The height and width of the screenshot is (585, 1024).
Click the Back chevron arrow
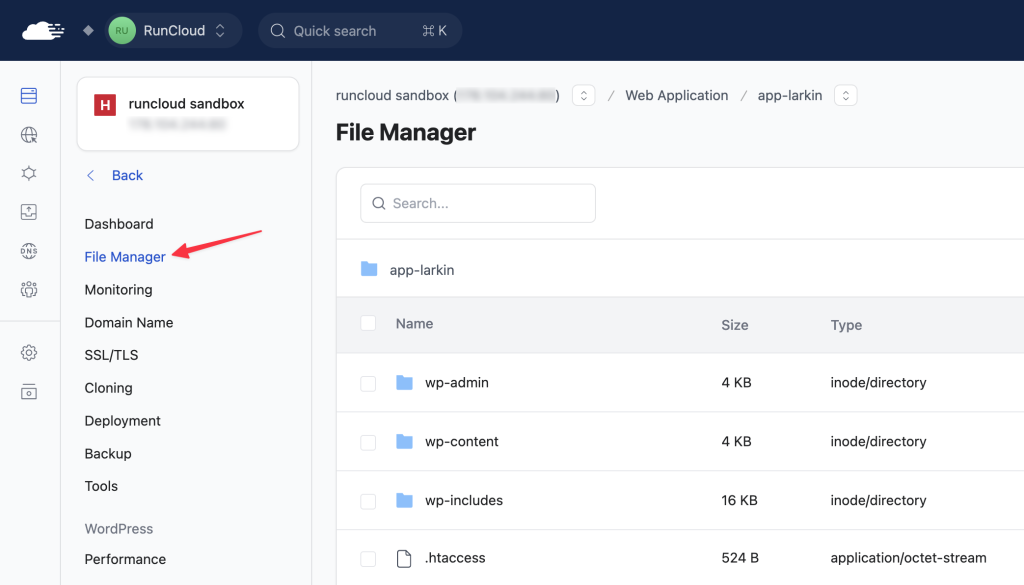91,175
